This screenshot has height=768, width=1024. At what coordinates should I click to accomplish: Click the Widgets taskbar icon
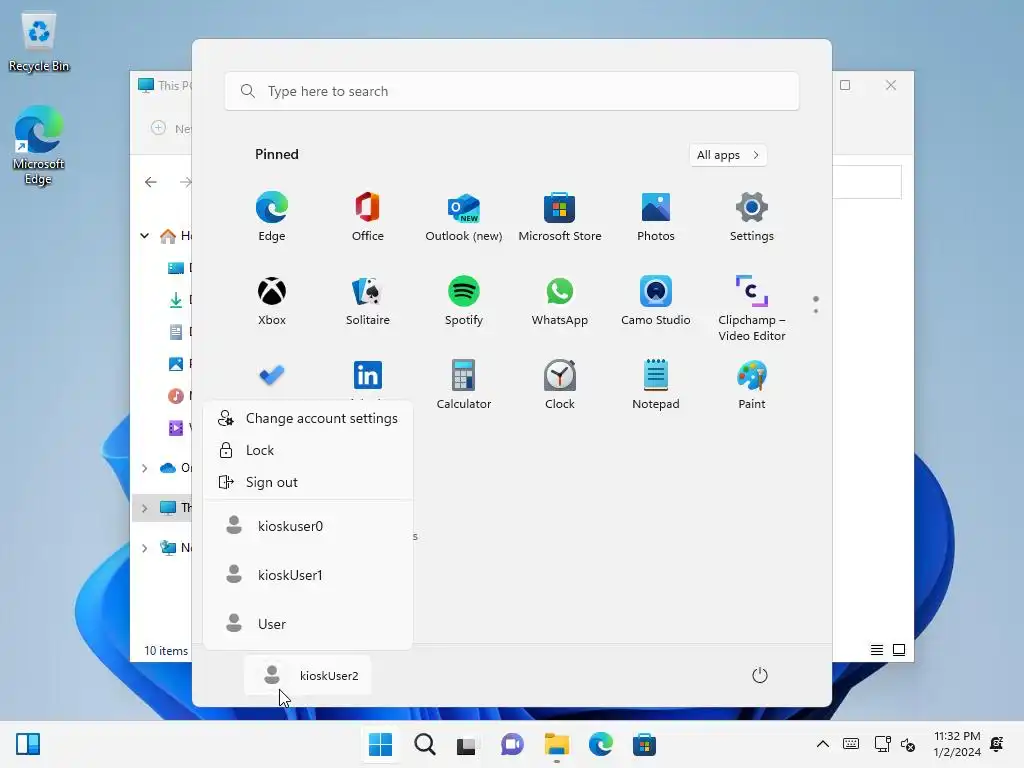coord(28,744)
